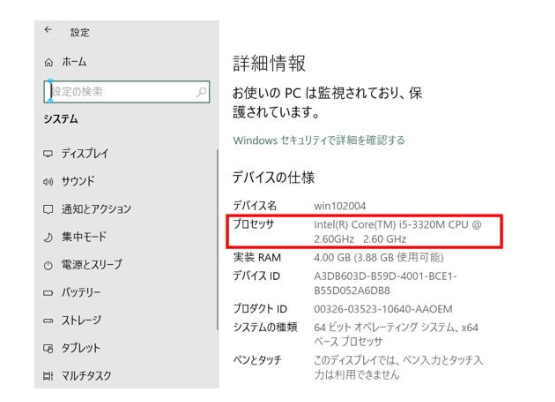Click ペンとタッチ value text

click(399, 367)
